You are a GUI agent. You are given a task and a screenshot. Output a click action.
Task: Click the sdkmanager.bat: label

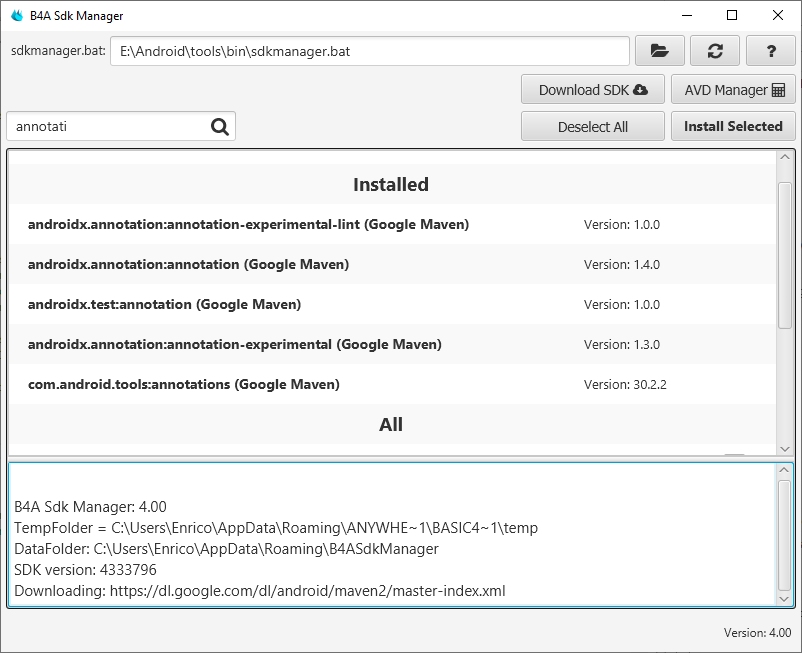click(58, 51)
